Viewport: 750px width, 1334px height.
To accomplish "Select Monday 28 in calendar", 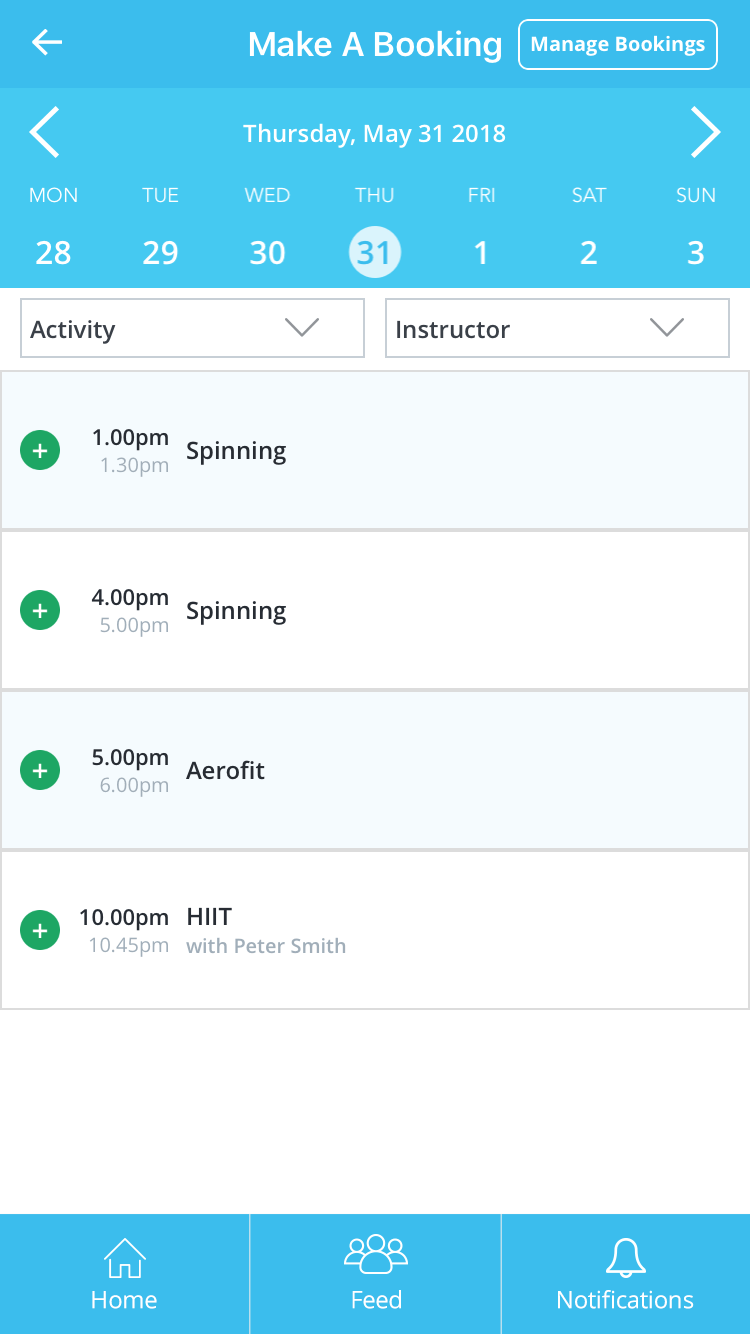I will click(x=53, y=253).
